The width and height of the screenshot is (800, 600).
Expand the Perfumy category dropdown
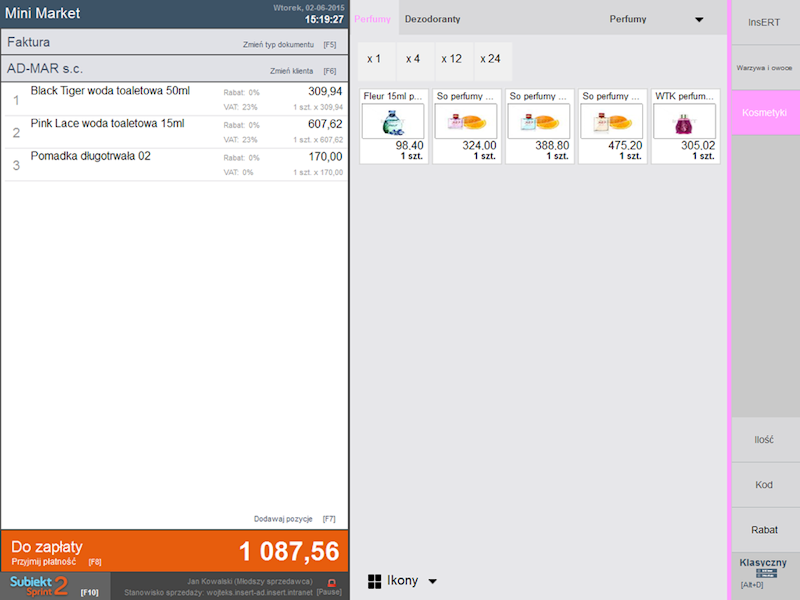pos(699,20)
